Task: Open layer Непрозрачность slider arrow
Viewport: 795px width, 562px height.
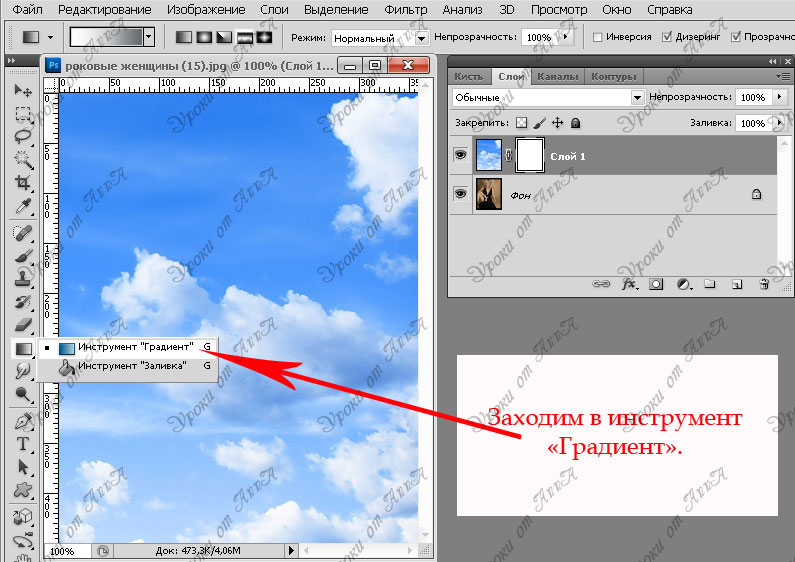Action: 779,96
